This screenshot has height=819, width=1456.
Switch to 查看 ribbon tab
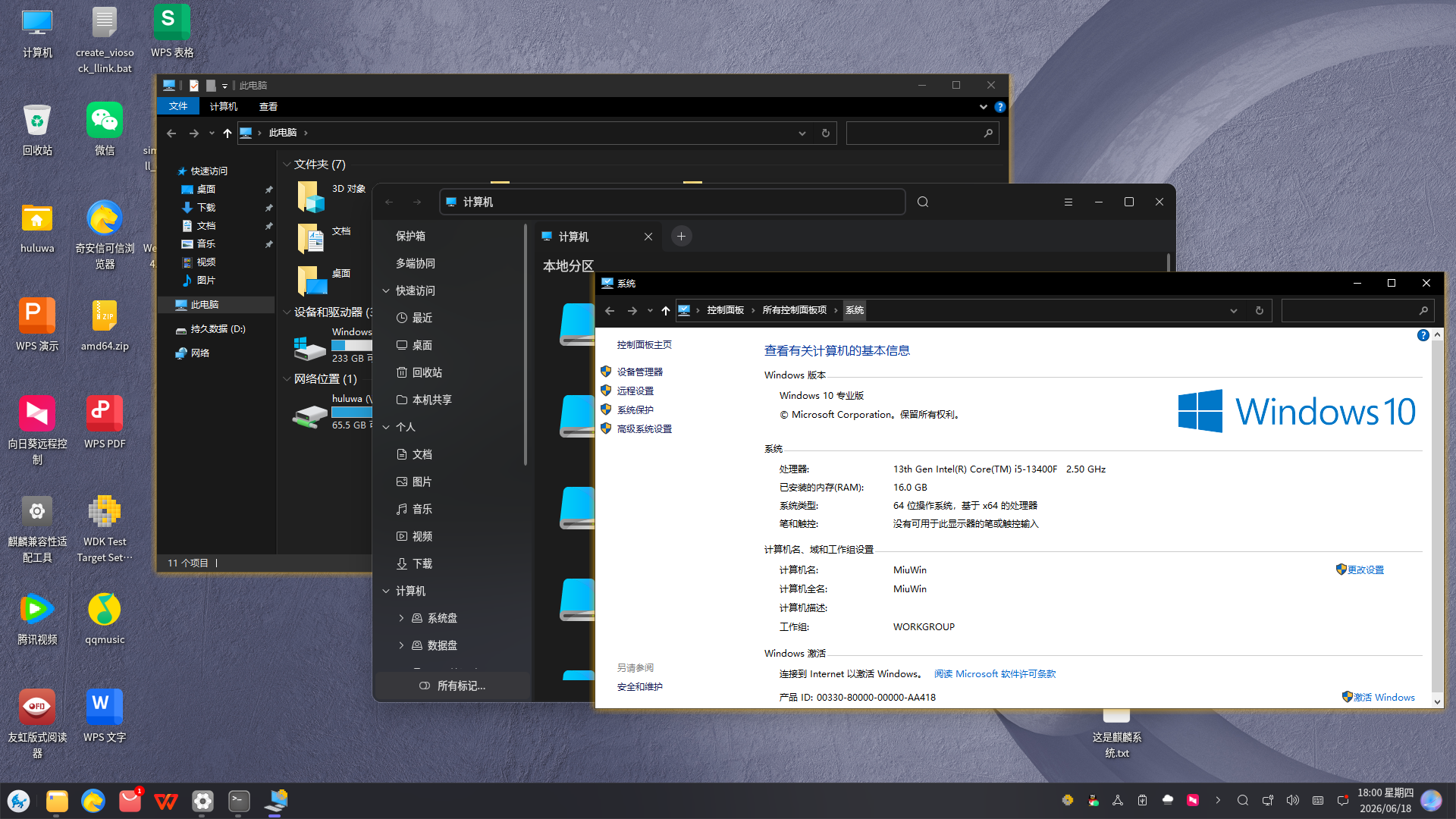coord(268,107)
